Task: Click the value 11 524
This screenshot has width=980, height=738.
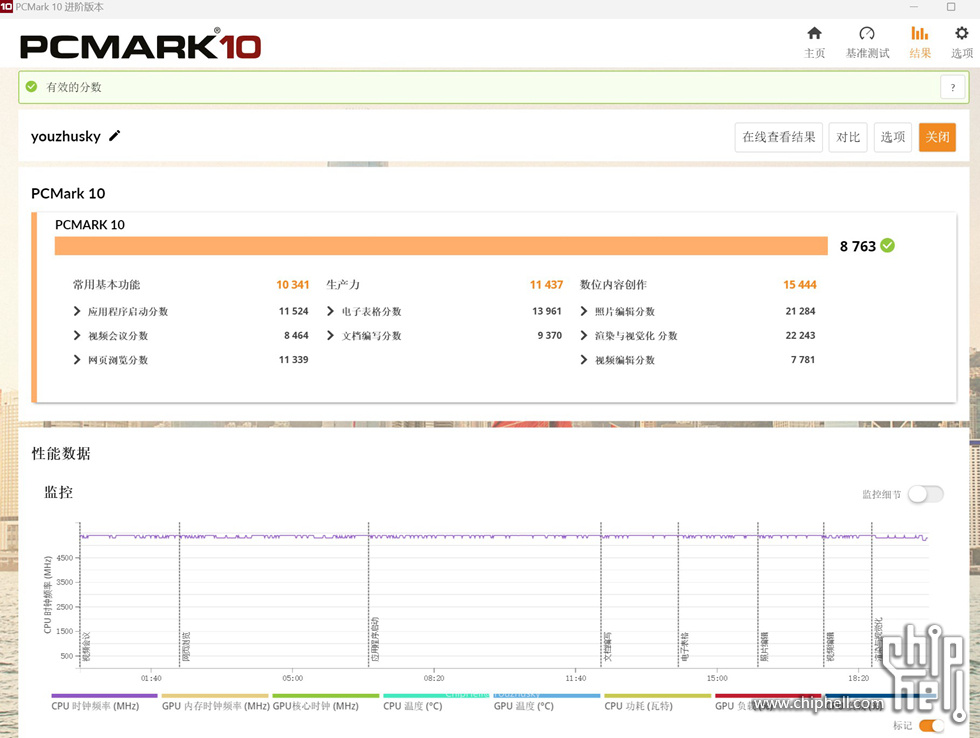Action: pyautogui.click(x=294, y=311)
